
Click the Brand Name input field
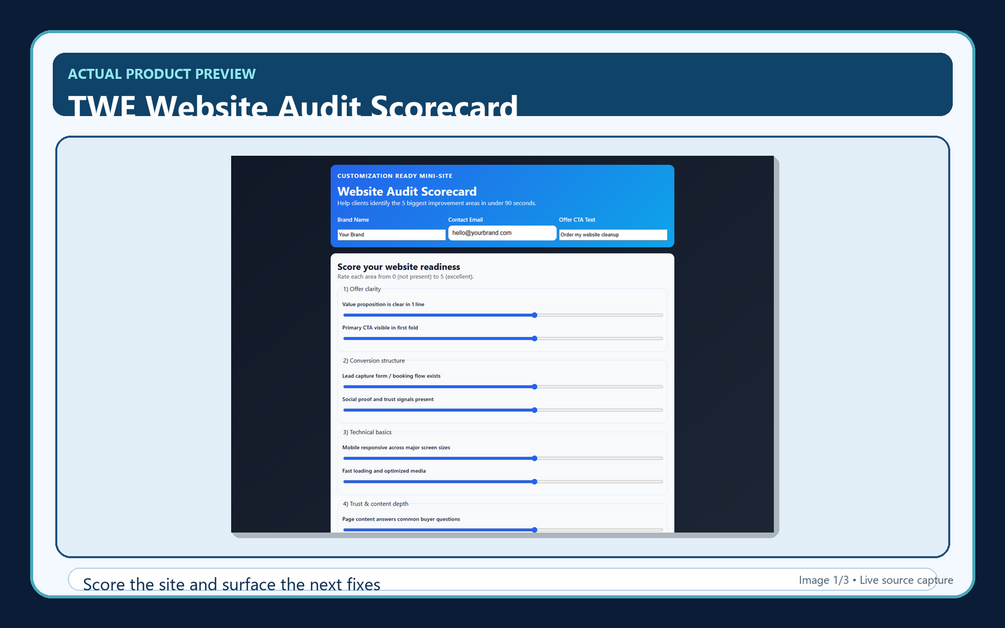pyautogui.click(x=391, y=235)
